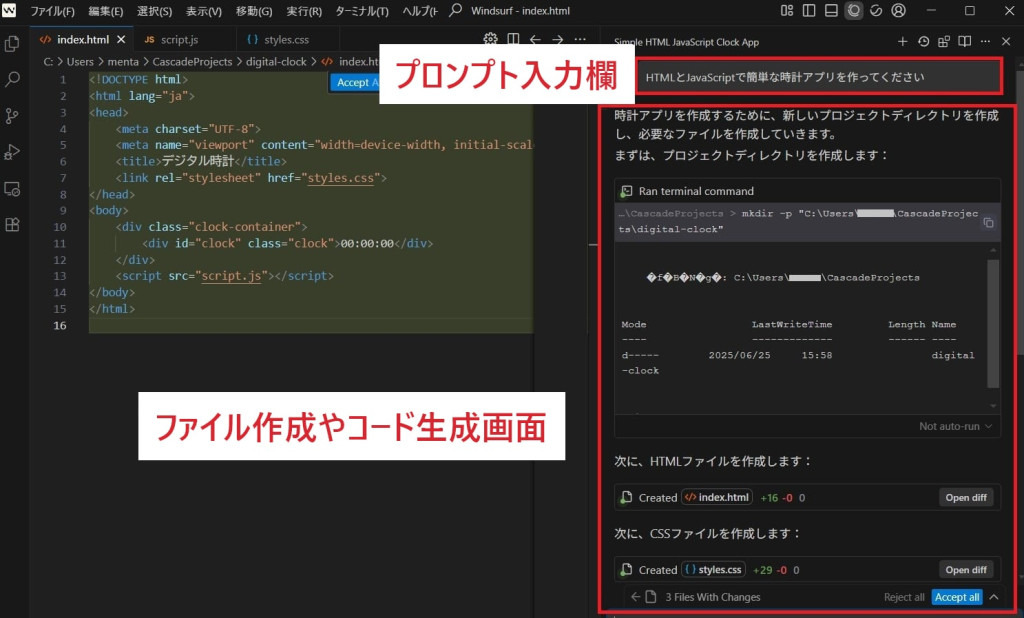Open the 移動(G) menu
1024x618 pixels.
tap(254, 11)
